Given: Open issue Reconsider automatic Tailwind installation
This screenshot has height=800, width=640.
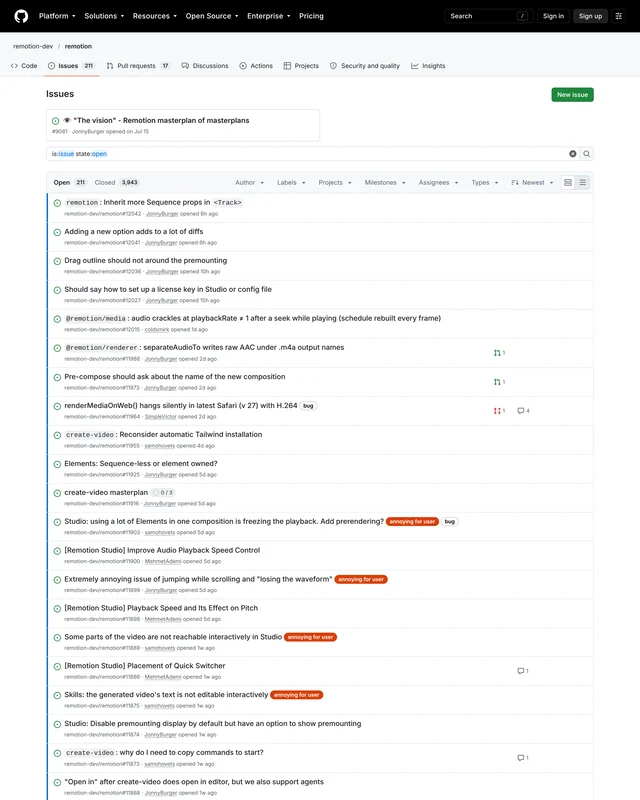Looking at the screenshot, I should (x=164, y=435).
